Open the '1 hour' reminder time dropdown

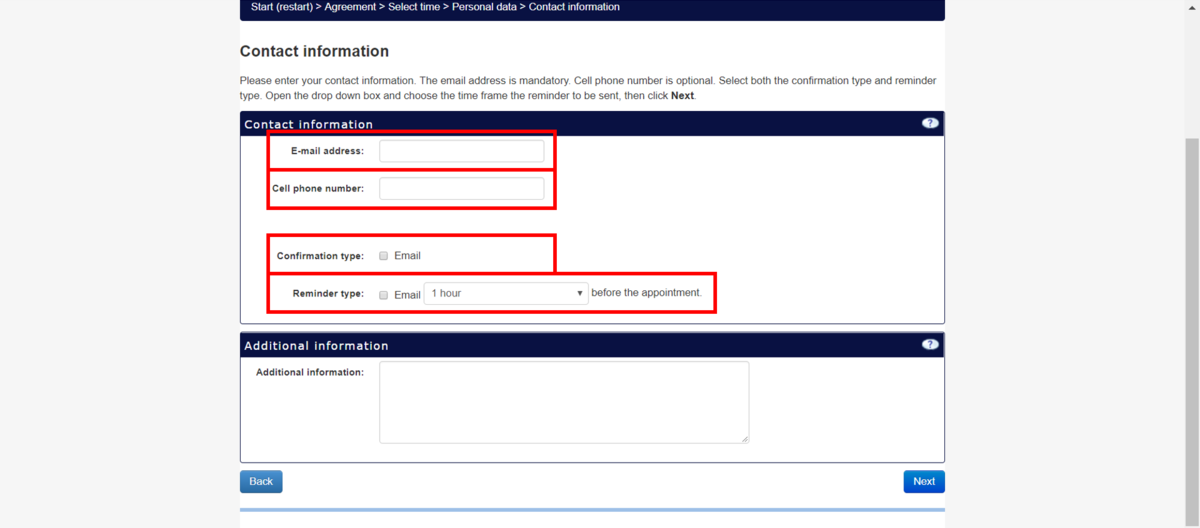pos(506,293)
